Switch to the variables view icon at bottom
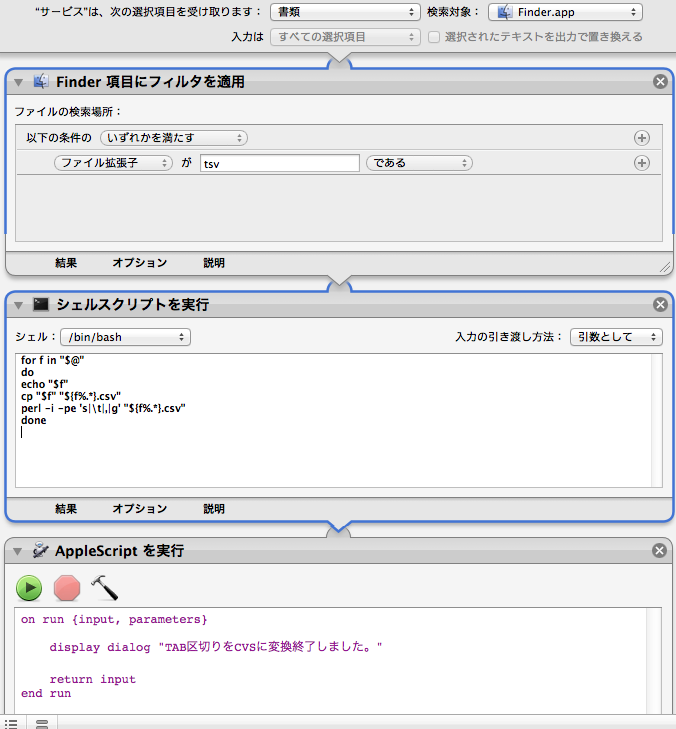 point(42,723)
